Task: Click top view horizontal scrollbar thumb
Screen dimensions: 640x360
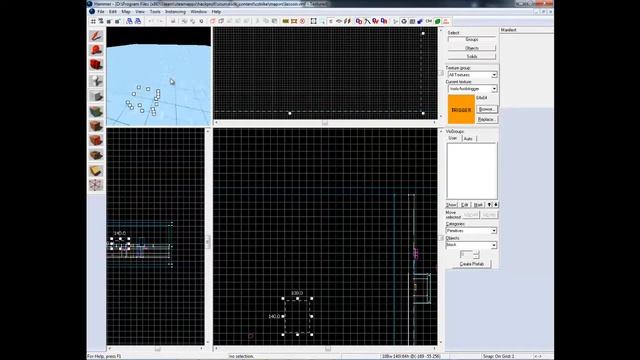Action: click(325, 122)
